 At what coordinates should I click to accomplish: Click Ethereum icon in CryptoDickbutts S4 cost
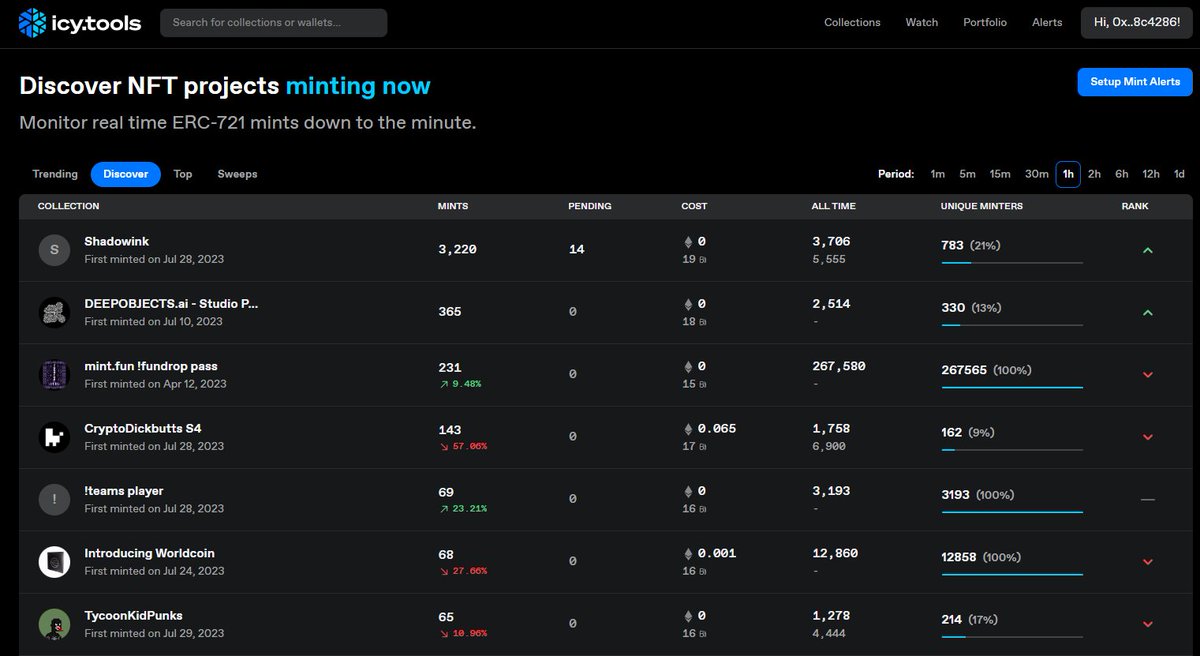pos(687,428)
